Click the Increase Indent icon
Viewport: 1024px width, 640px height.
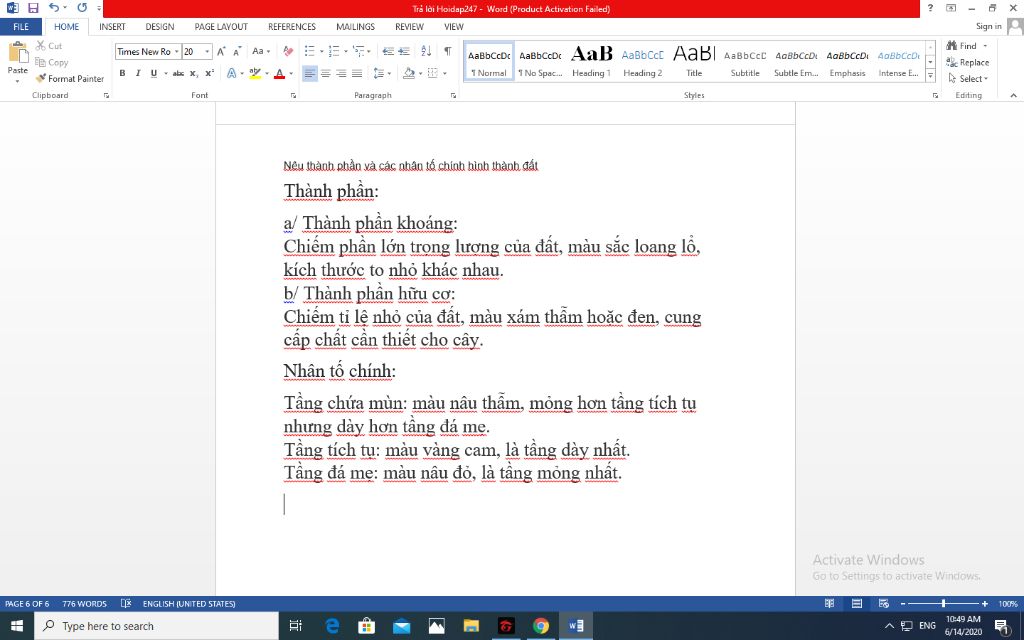tap(404, 51)
